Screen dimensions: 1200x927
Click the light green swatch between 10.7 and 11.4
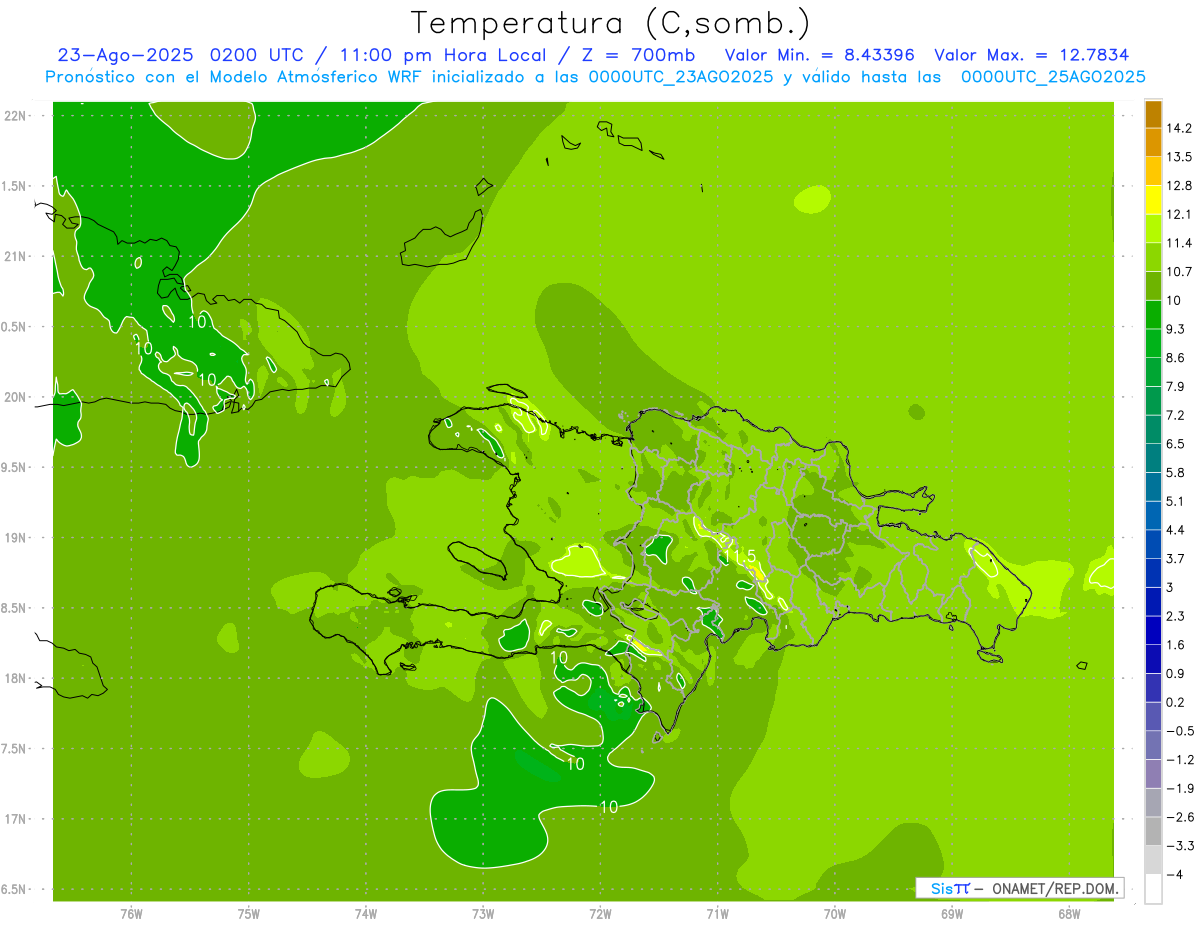[x=1153, y=257]
